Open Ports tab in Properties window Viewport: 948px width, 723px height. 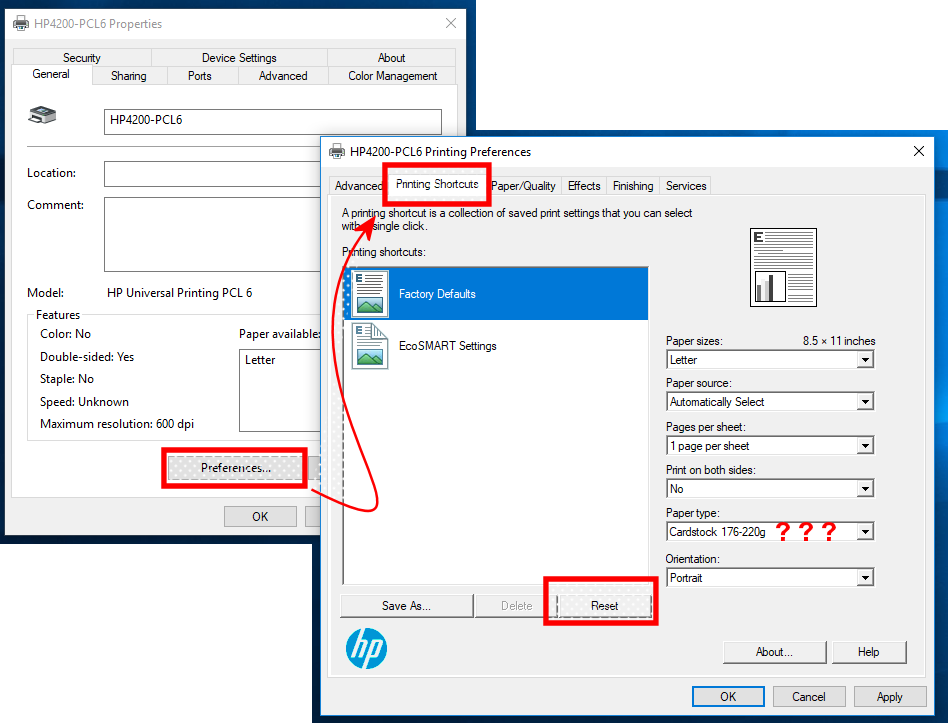pos(200,76)
